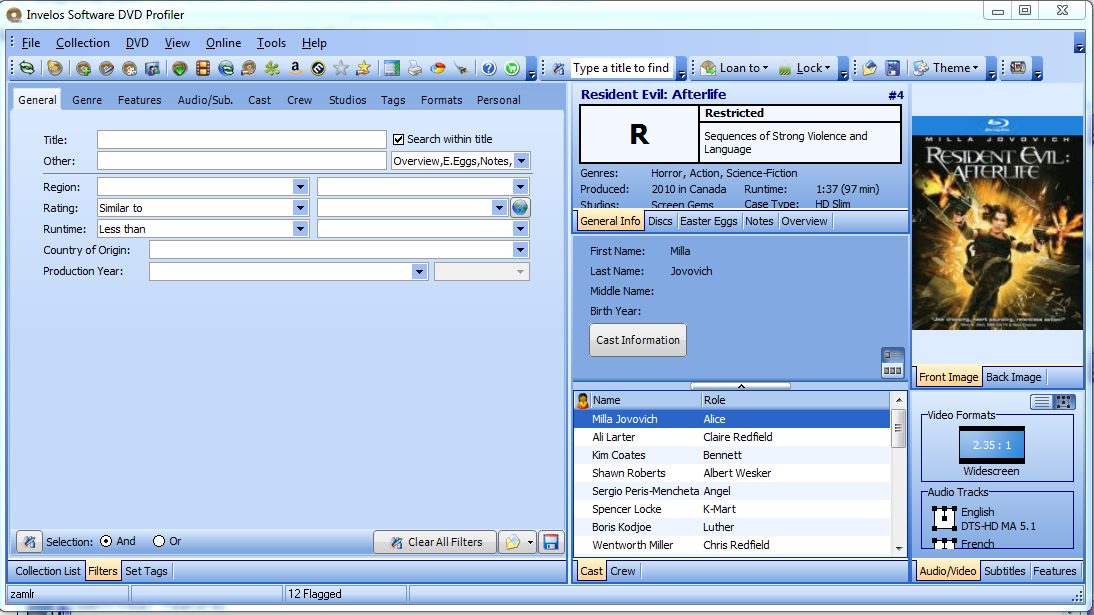1094x615 pixels.
Task: Open the Lock dropdown menu
Action: (804, 68)
